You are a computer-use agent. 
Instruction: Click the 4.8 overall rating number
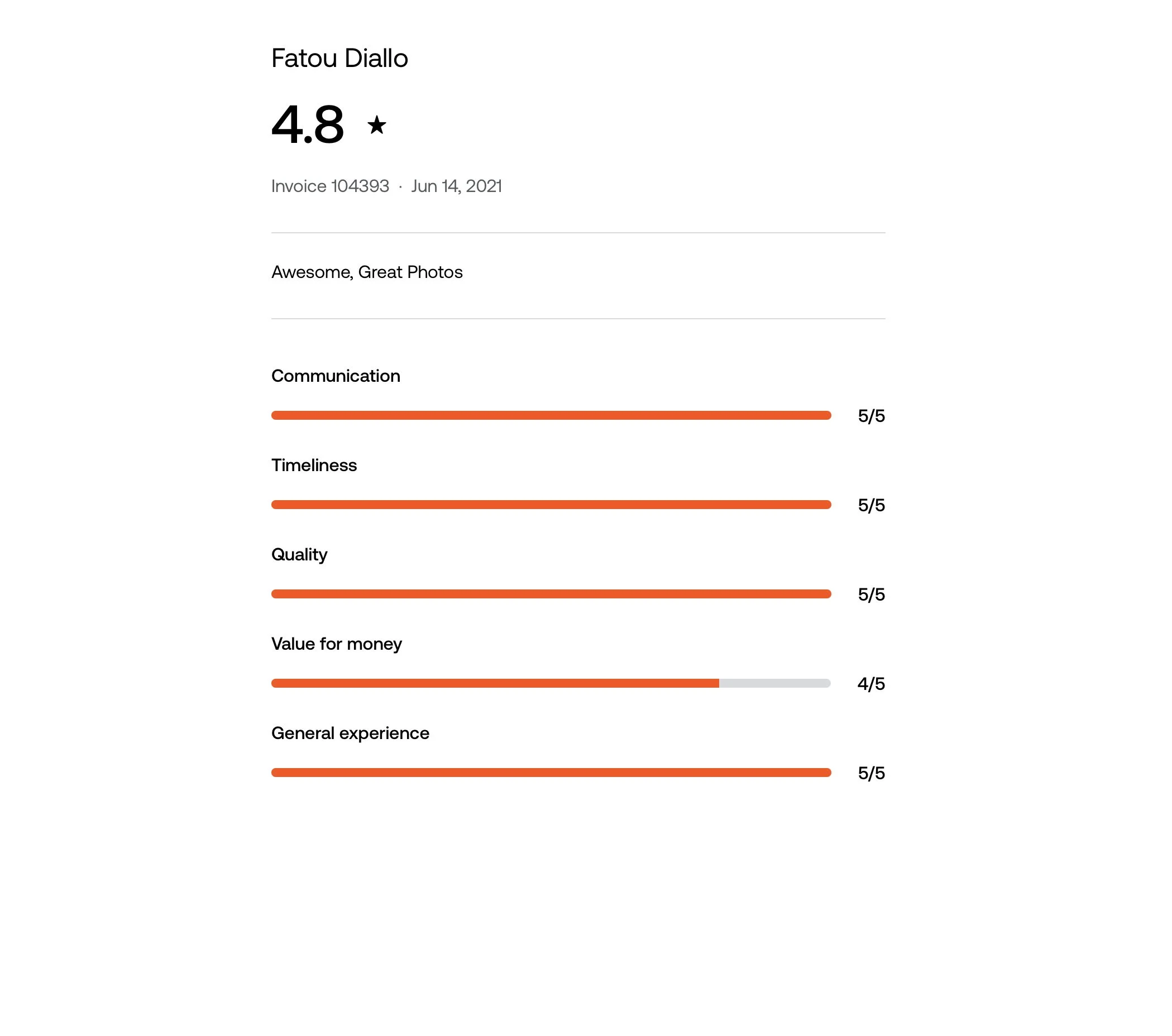tap(308, 124)
